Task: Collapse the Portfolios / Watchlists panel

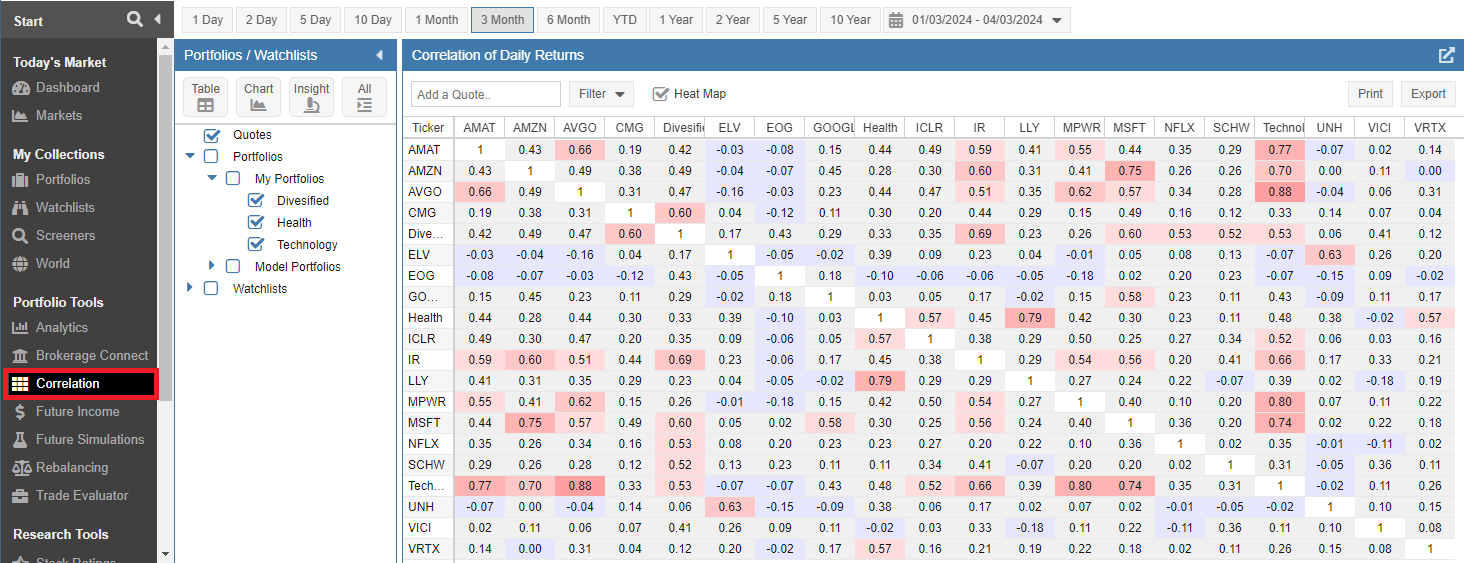Action: [x=379, y=55]
